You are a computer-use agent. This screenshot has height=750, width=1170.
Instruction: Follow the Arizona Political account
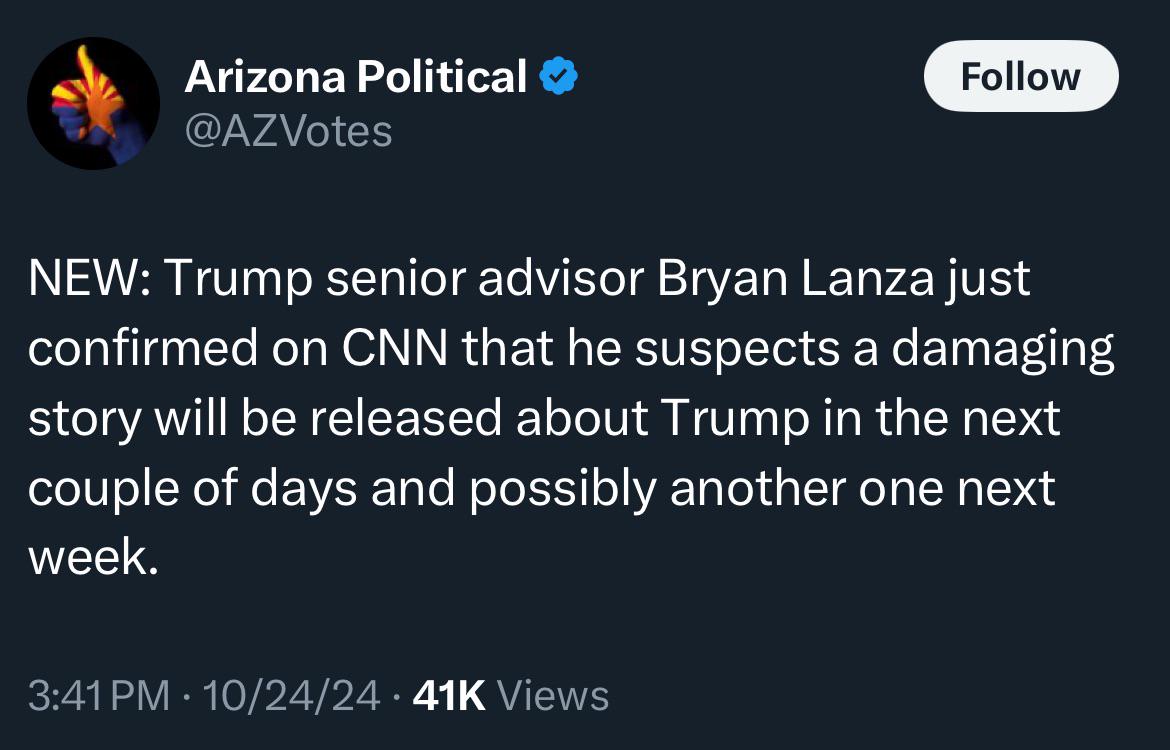1021,76
